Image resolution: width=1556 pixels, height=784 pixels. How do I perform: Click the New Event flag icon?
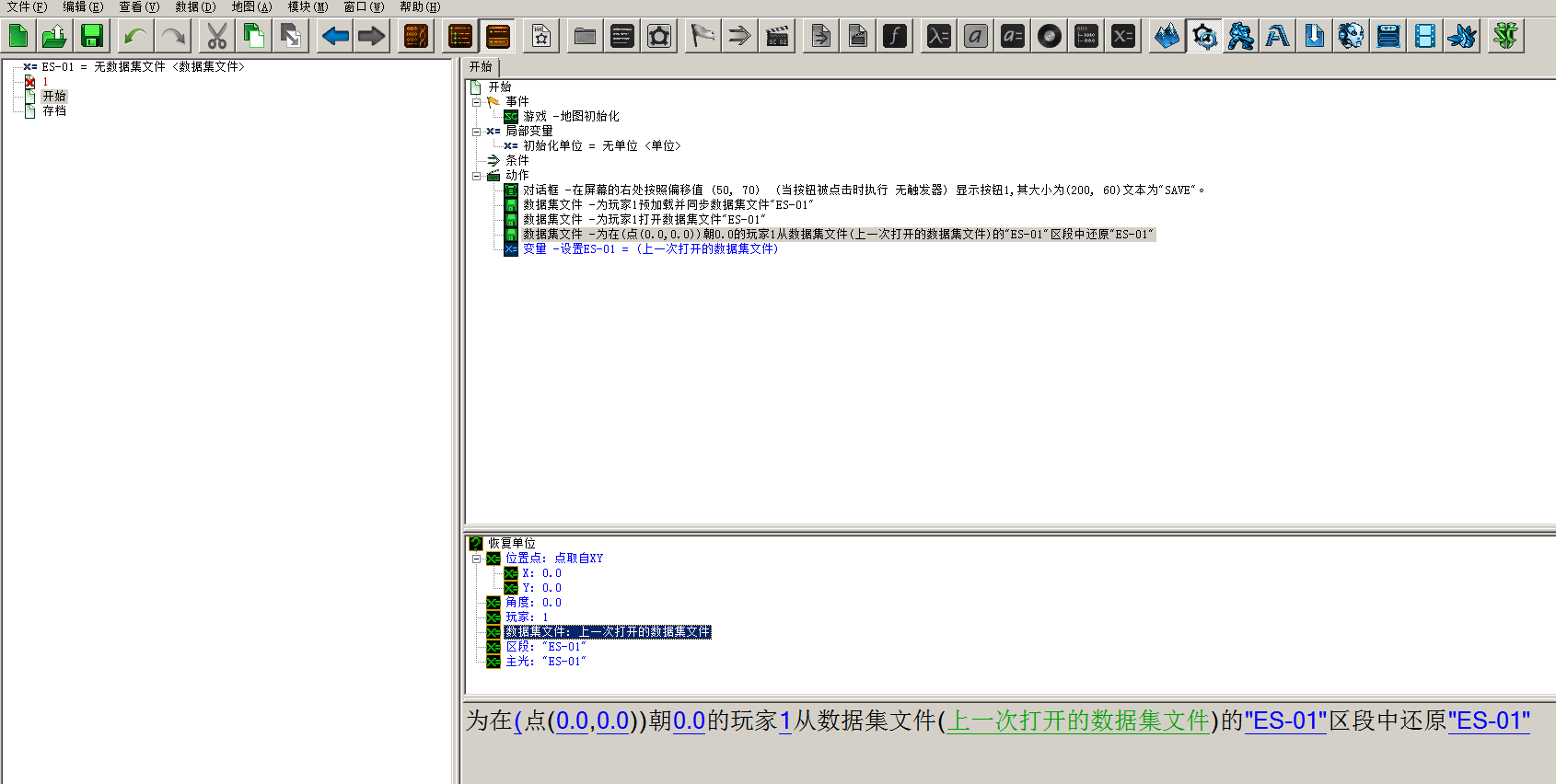703,36
